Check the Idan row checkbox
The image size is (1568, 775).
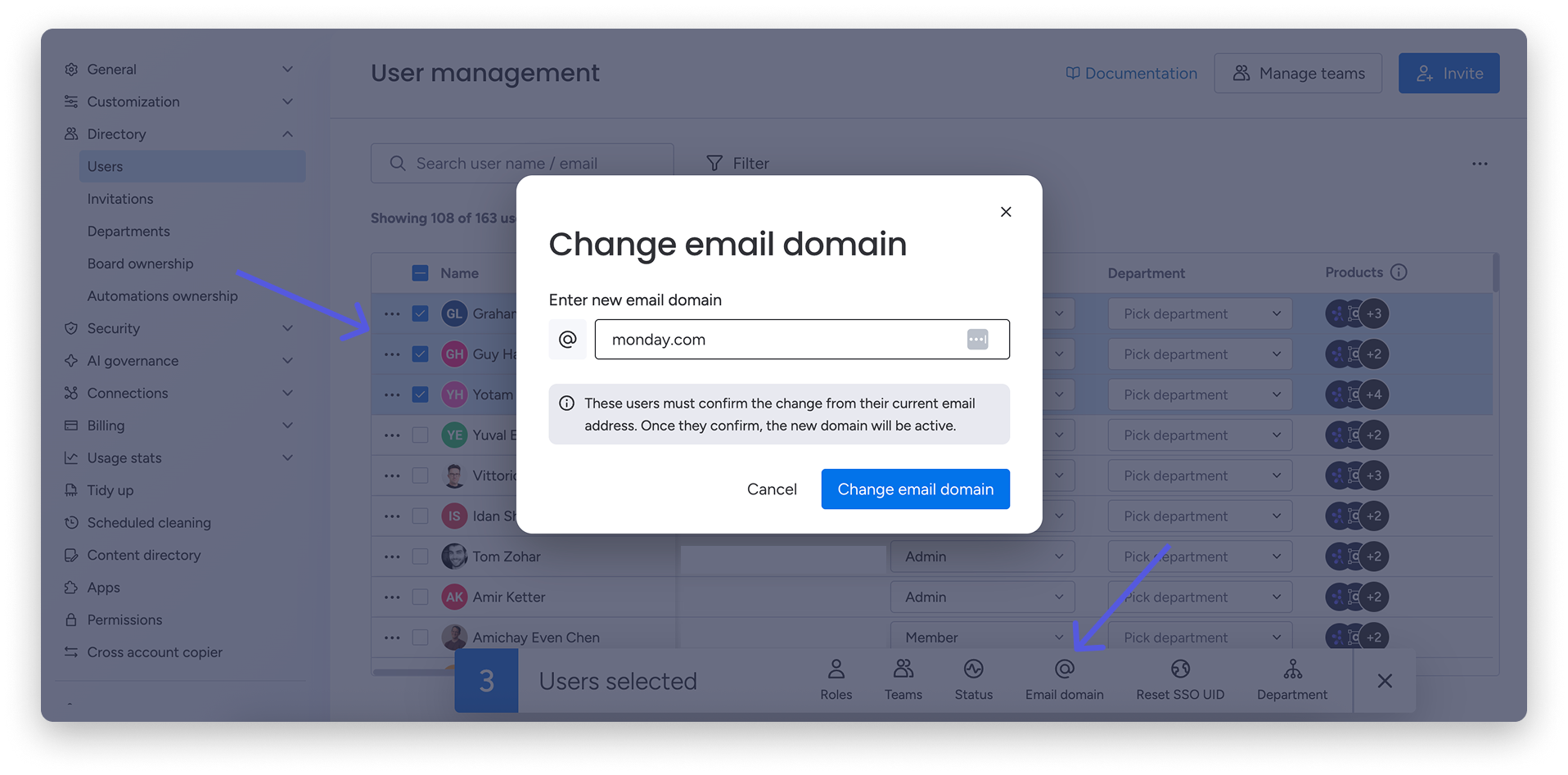click(x=421, y=516)
